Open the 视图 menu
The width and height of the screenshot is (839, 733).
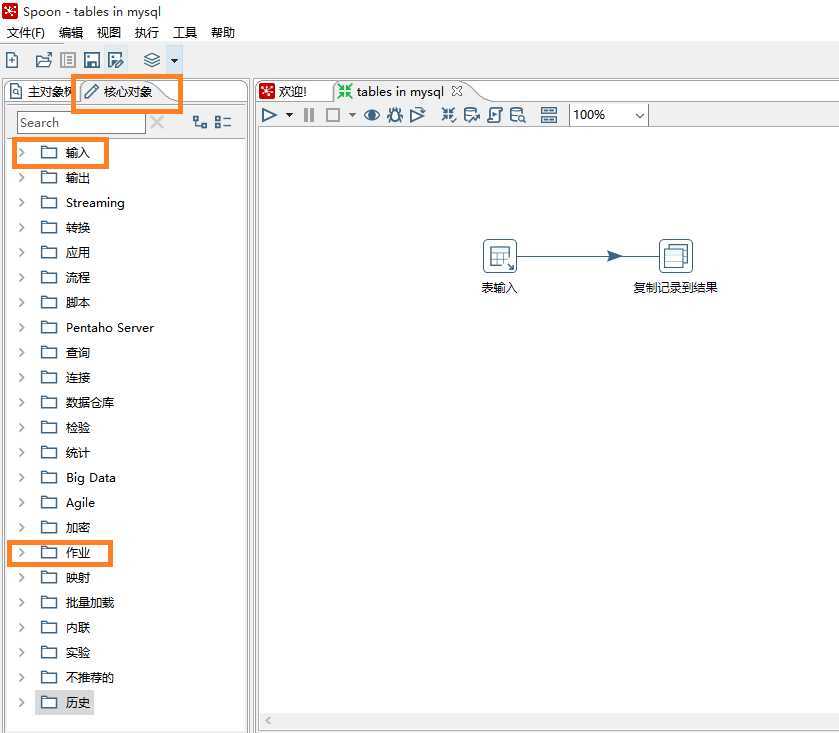[x=109, y=33]
